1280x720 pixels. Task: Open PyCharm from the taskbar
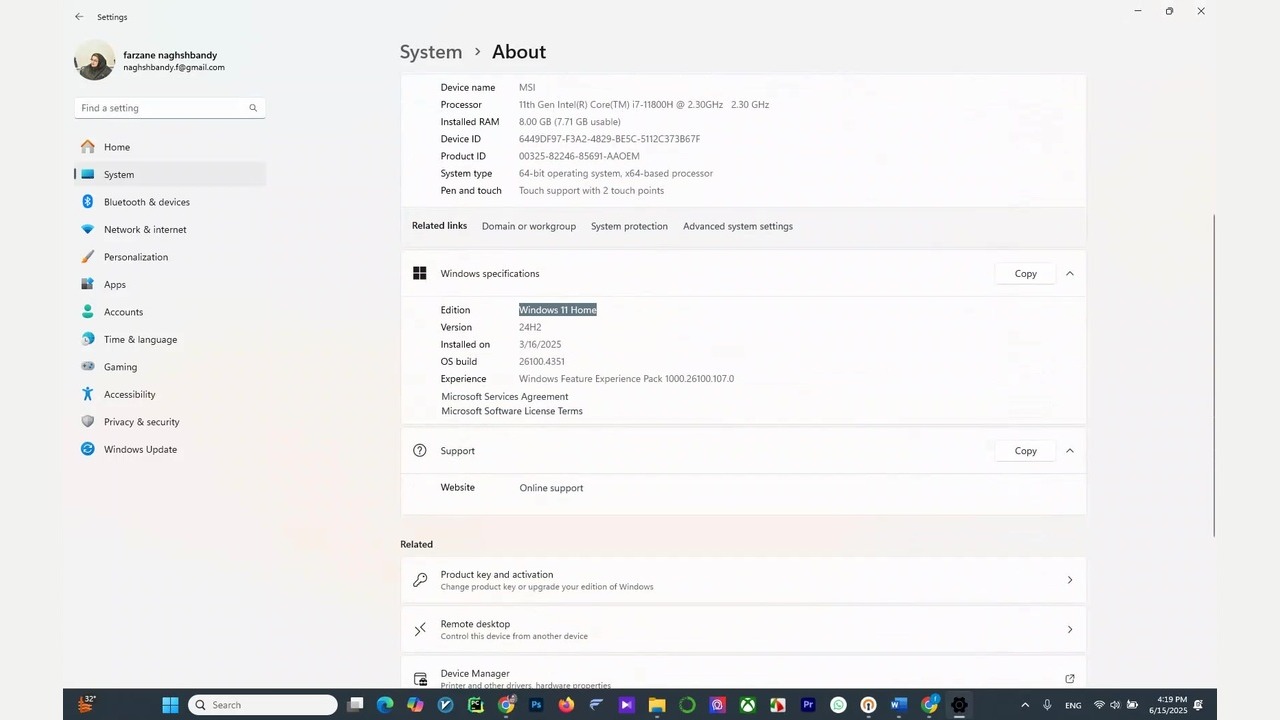click(x=476, y=705)
